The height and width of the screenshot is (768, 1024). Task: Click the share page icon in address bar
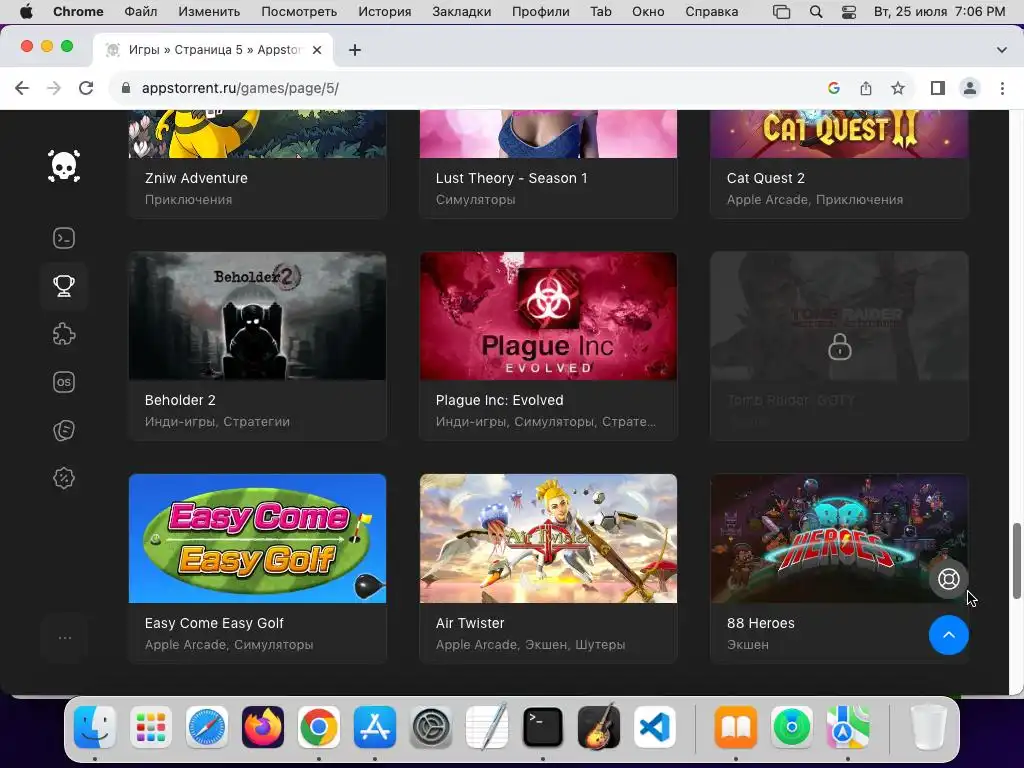click(866, 88)
